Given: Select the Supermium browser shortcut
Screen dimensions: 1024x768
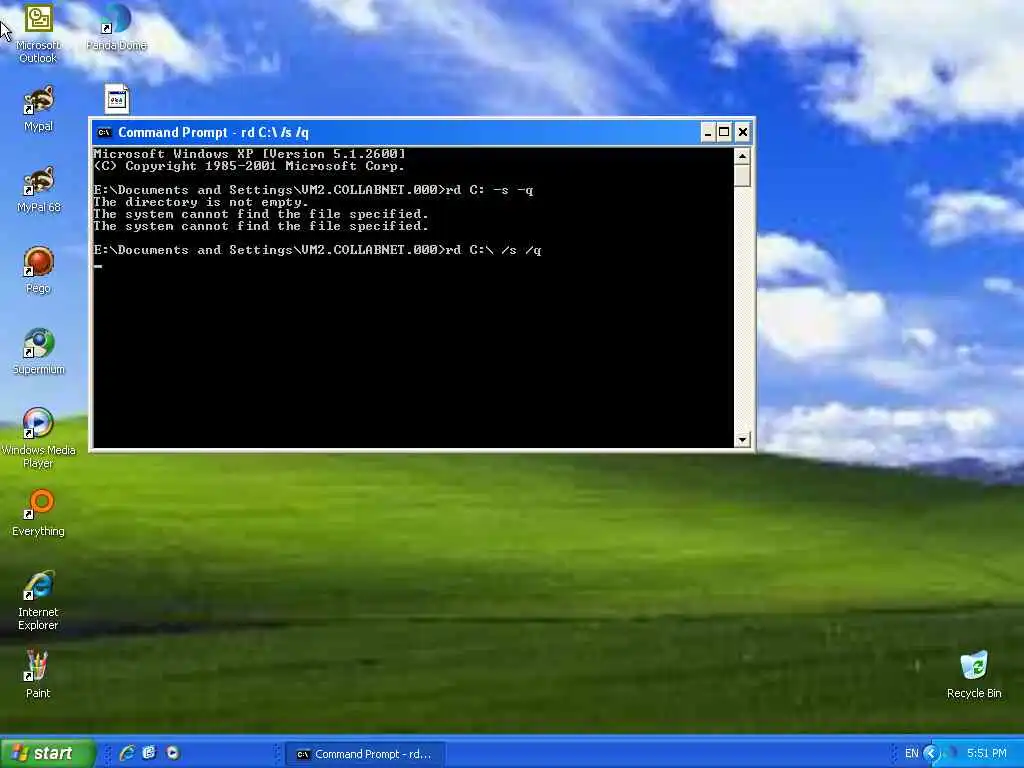Looking at the screenshot, I should tap(38, 351).
